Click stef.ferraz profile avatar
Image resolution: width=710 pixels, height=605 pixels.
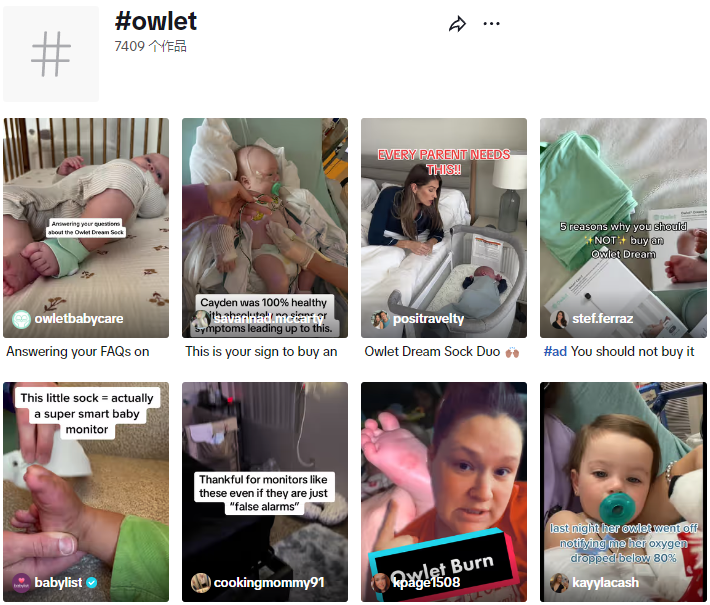pyautogui.click(x=559, y=319)
